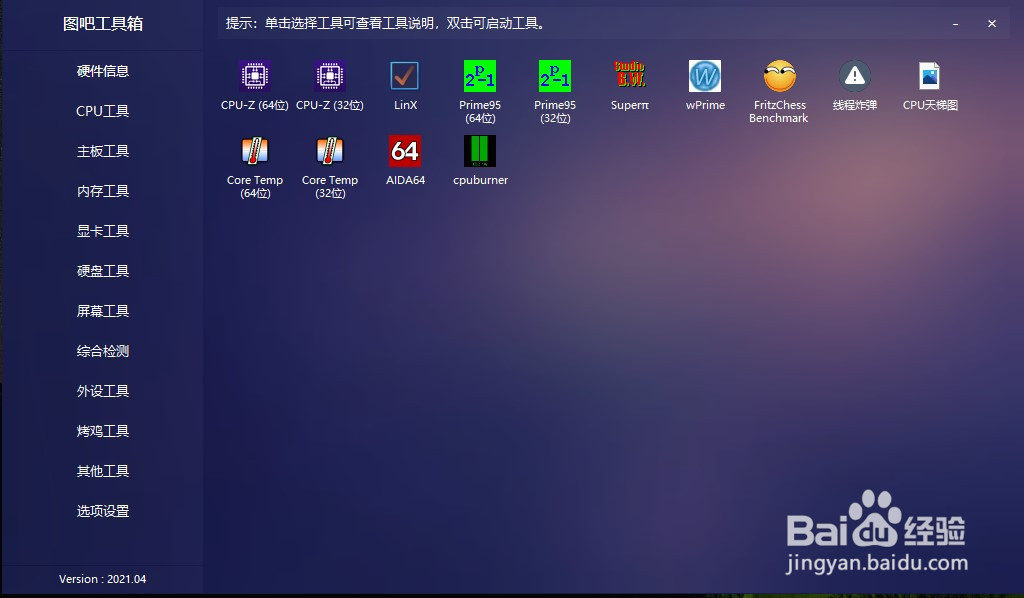Click the AIDA64 icon

(x=405, y=151)
